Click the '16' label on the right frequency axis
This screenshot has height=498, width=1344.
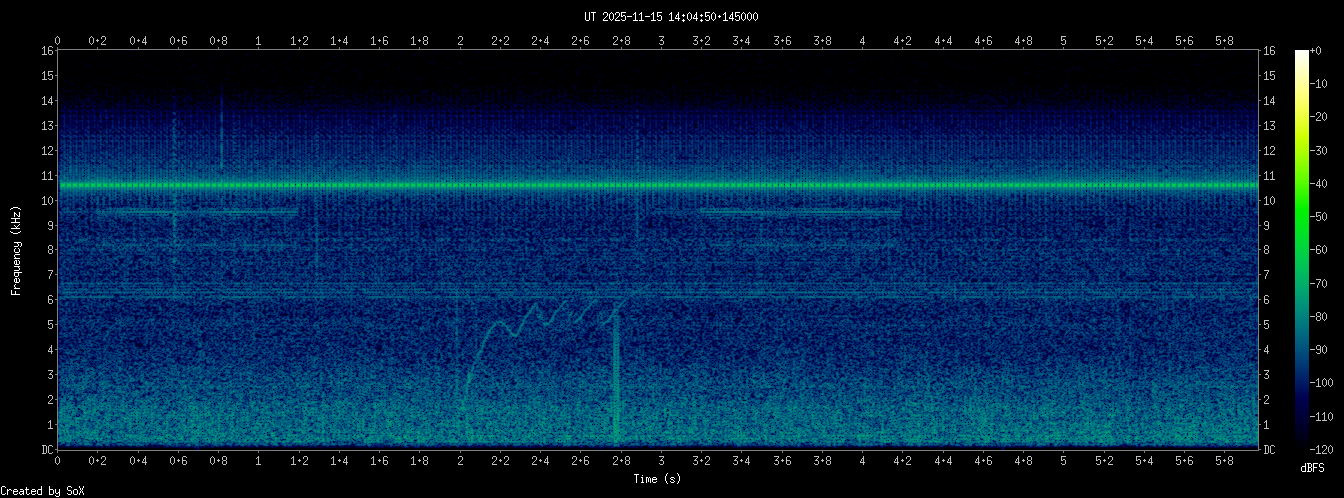click(x=1270, y=51)
